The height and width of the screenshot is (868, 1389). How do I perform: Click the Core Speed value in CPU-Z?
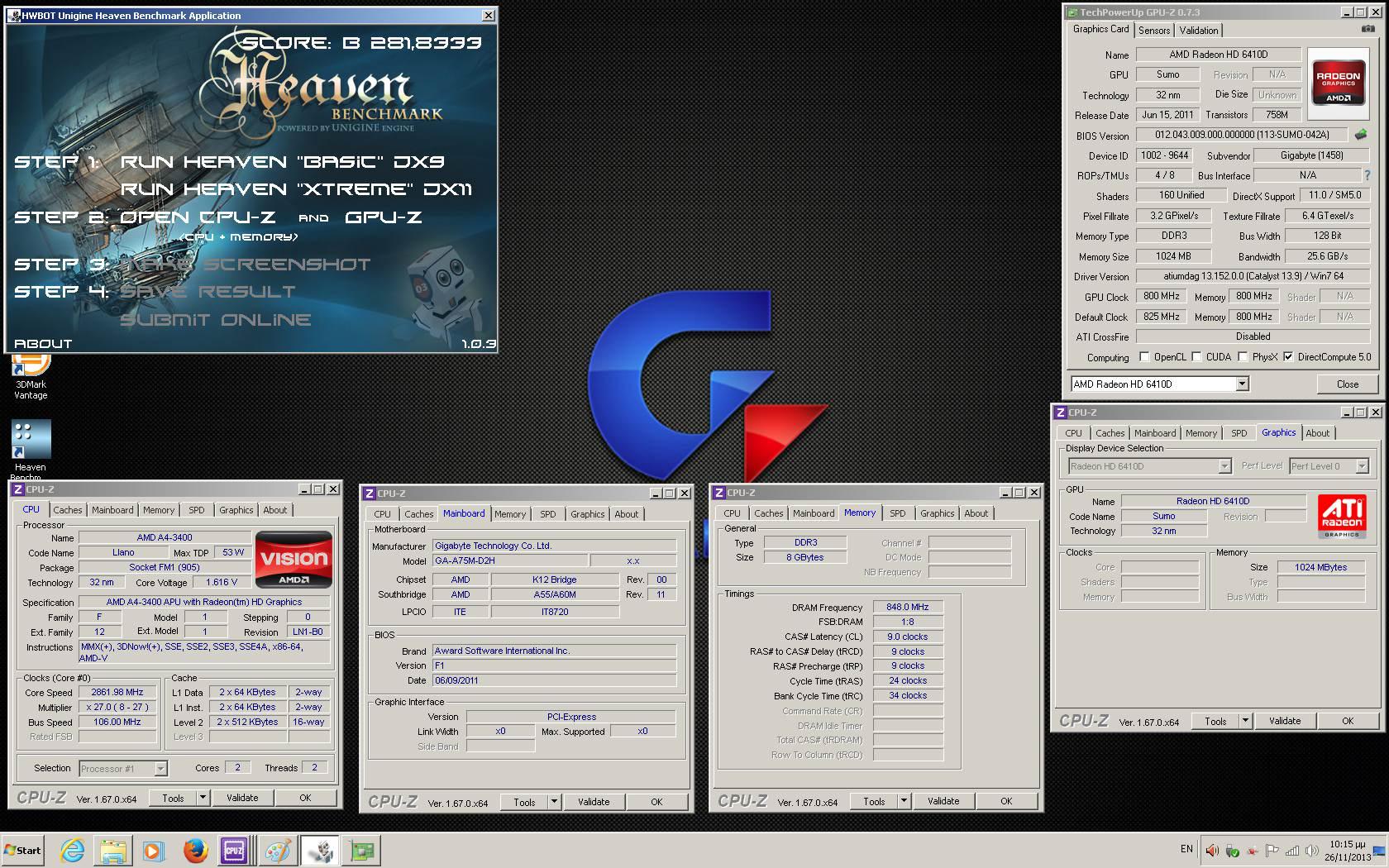[117, 692]
